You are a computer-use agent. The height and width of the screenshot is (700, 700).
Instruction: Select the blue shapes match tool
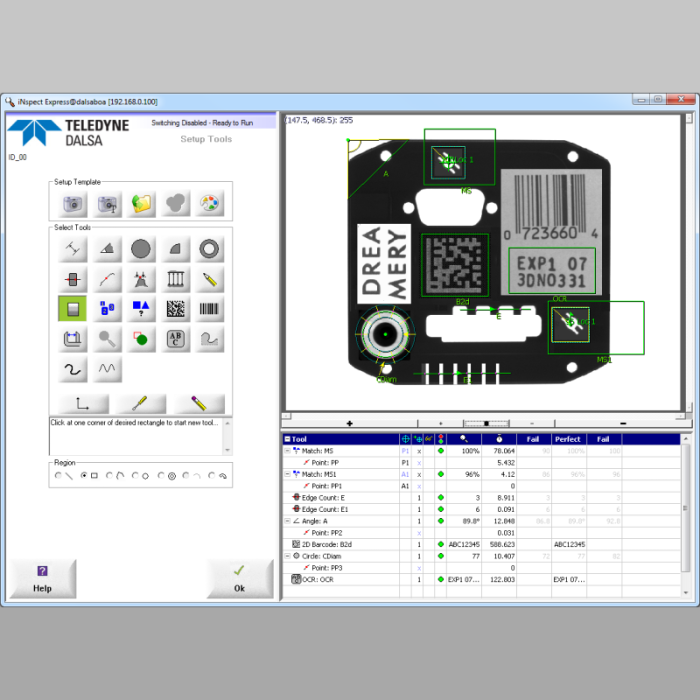[x=141, y=308]
